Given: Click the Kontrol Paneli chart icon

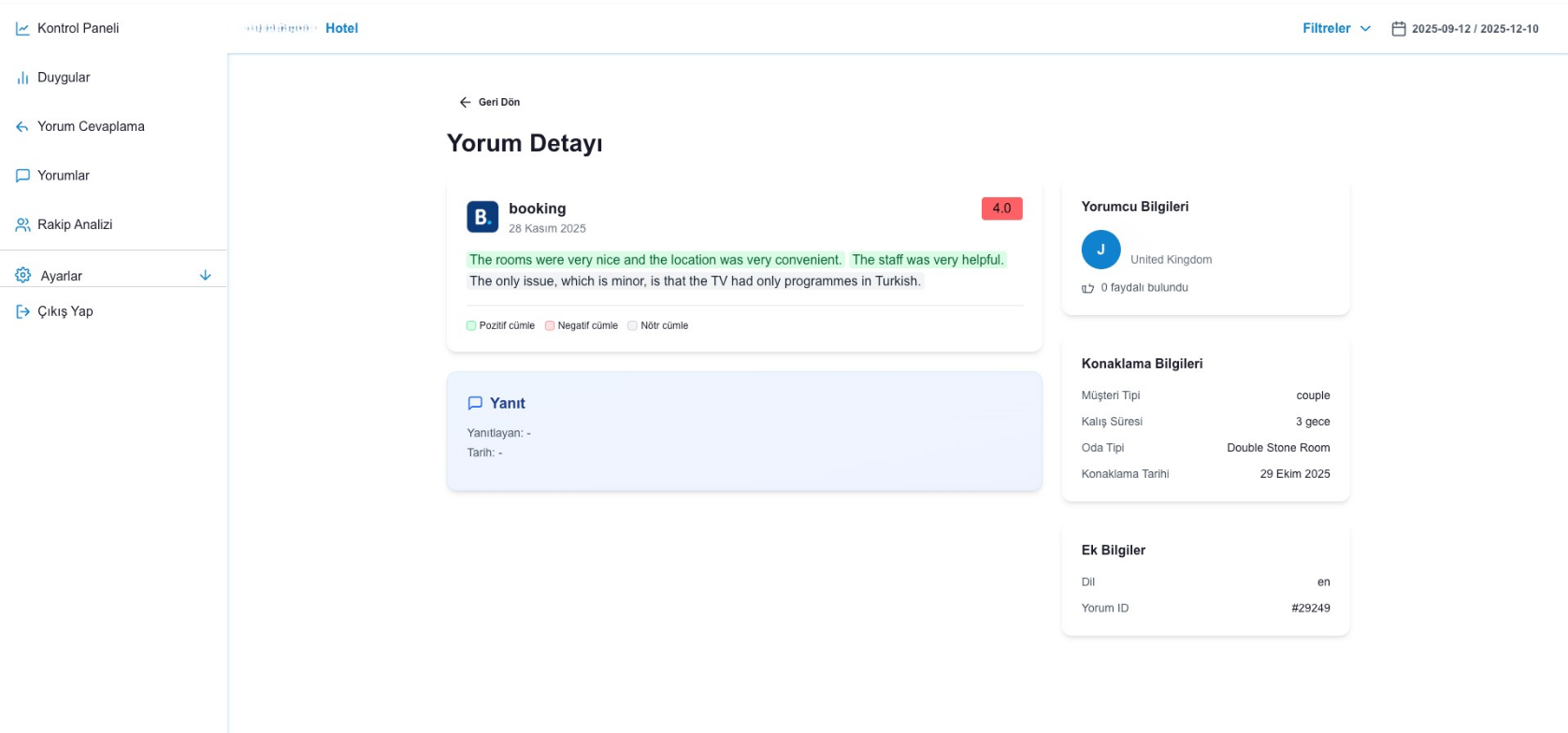Looking at the screenshot, I should 22,29.
